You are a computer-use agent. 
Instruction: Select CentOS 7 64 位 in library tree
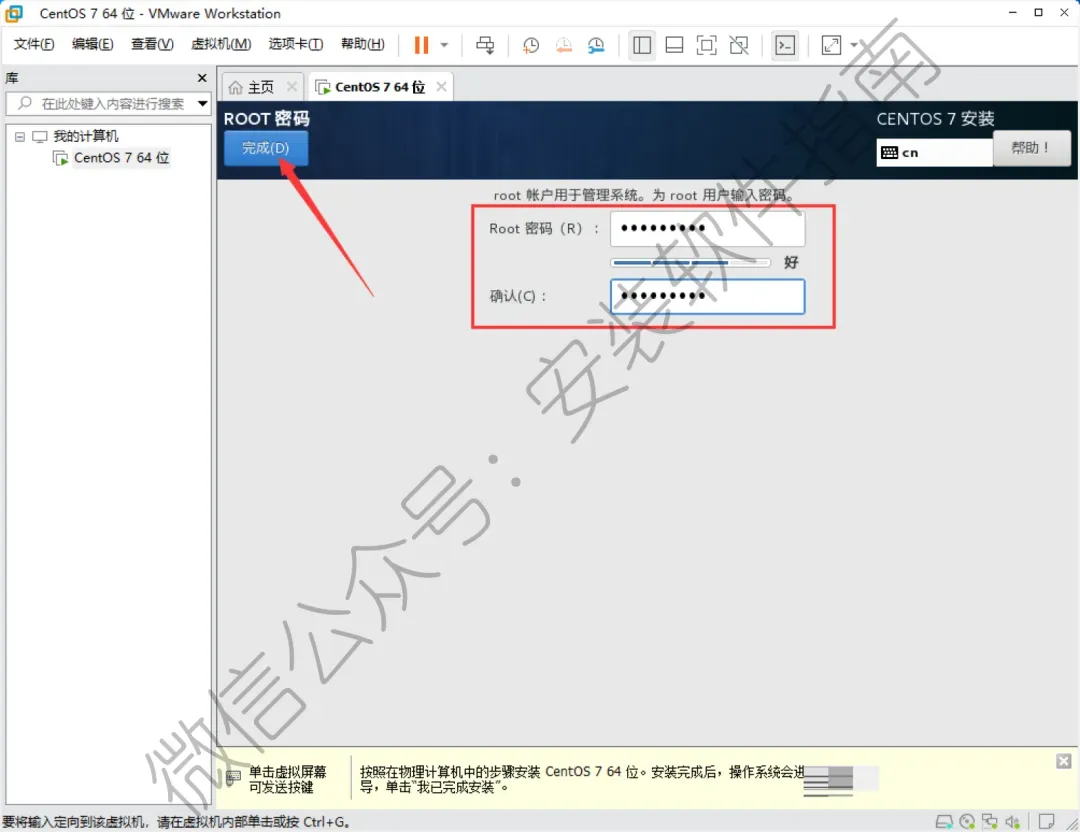pyautogui.click(x=121, y=158)
